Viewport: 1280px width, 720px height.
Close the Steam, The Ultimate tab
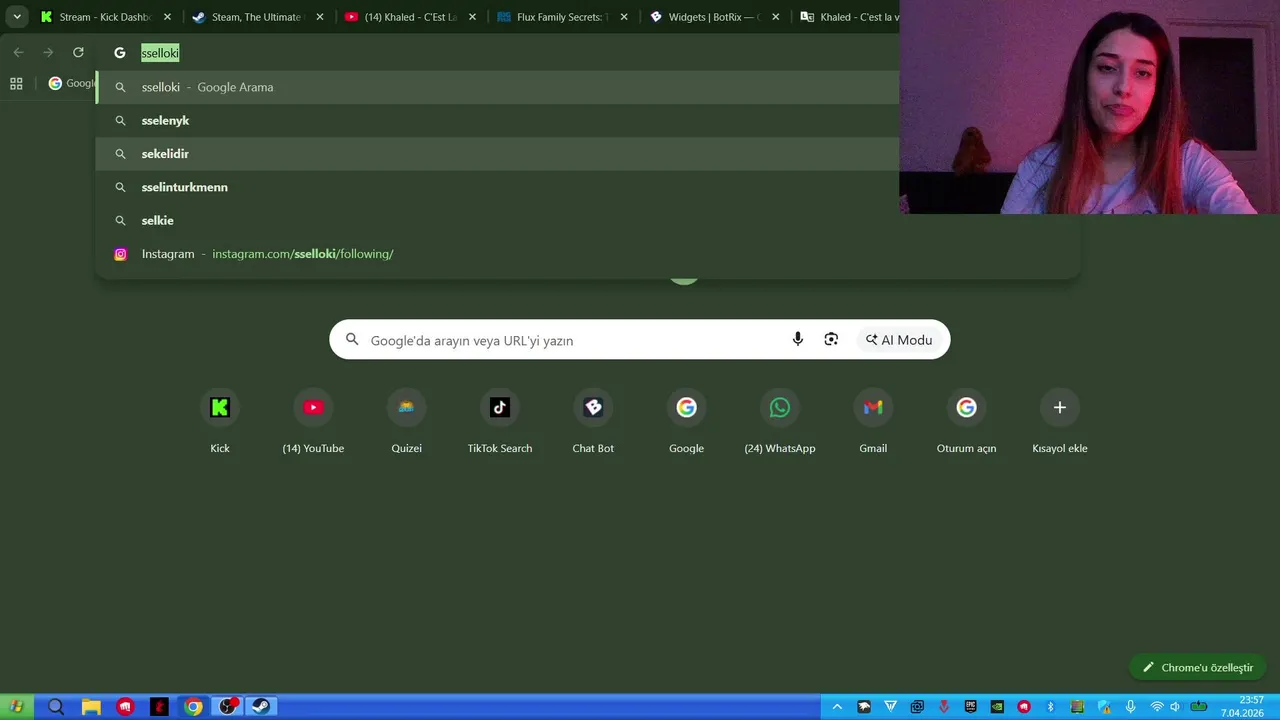(319, 17)
